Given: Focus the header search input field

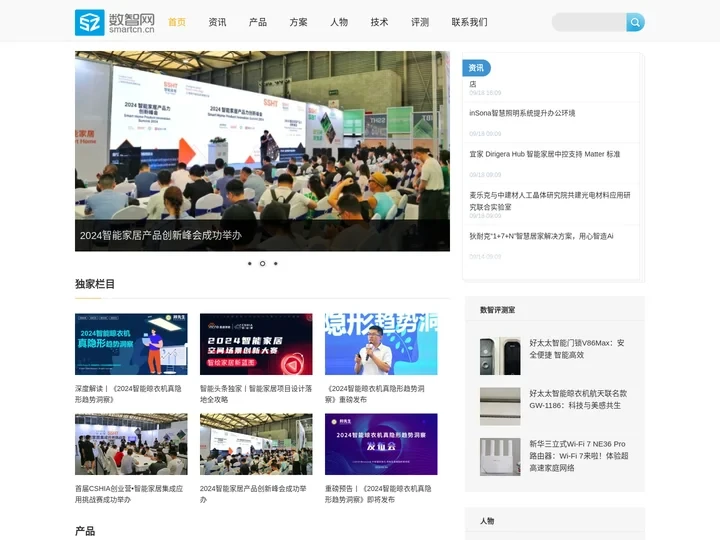Looking at the screenshot, I should [x=589, y=22].
